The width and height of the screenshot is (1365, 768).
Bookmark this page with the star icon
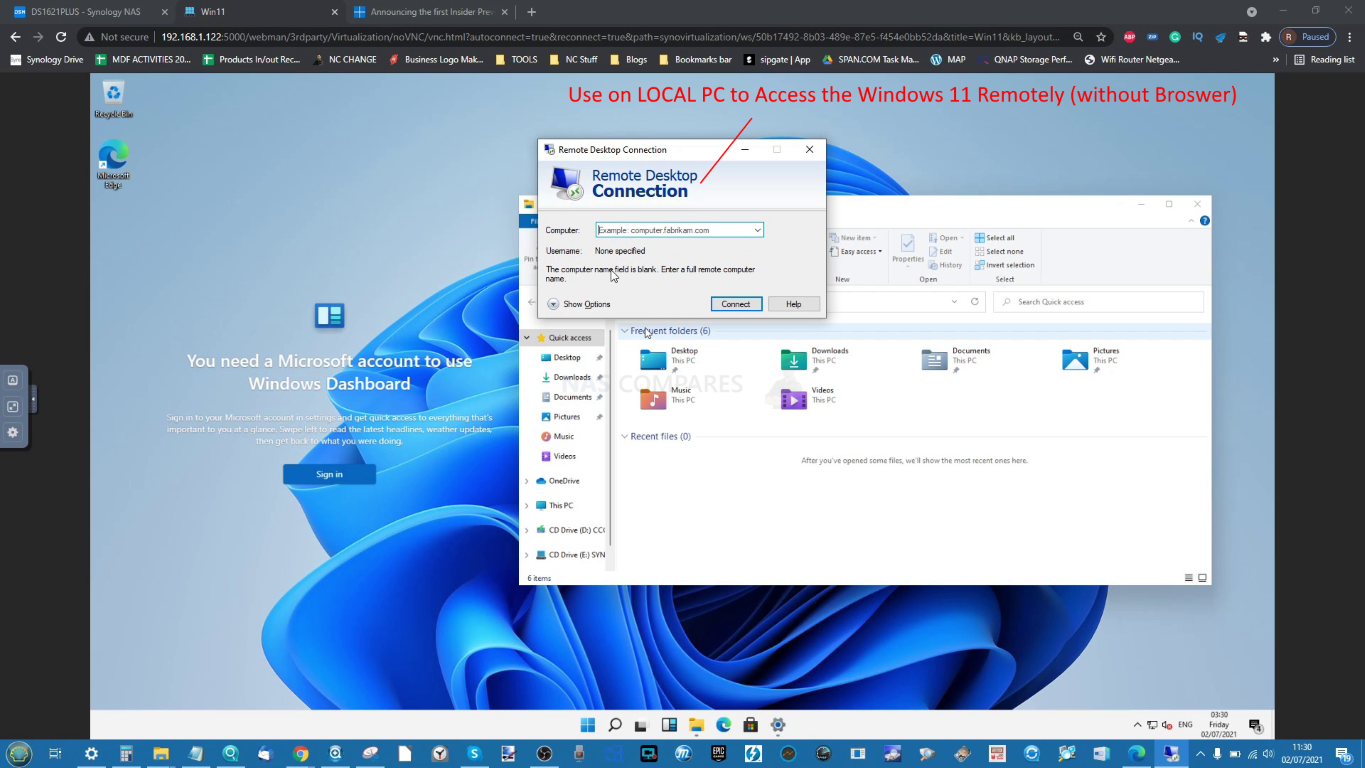pos(1101,37)
